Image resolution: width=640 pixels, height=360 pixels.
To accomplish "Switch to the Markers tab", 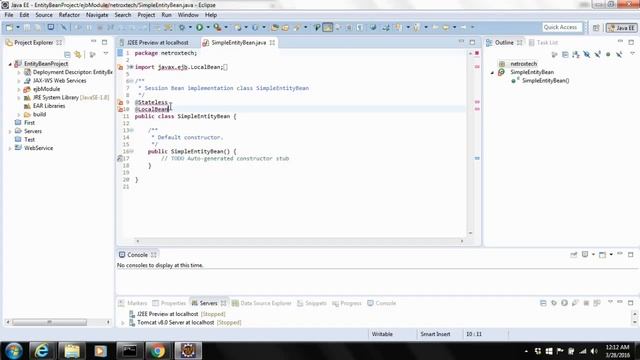I will click(132, 303).
